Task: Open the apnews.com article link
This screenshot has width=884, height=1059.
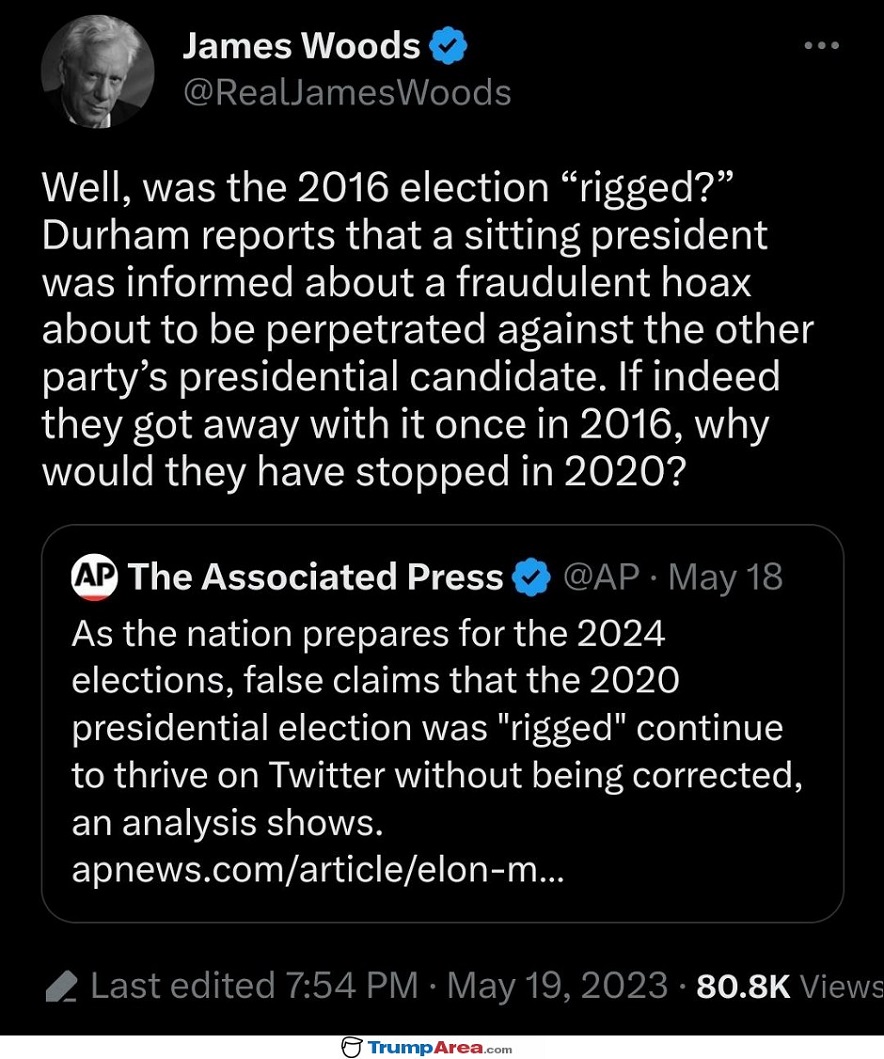Action: coord(318,870)
